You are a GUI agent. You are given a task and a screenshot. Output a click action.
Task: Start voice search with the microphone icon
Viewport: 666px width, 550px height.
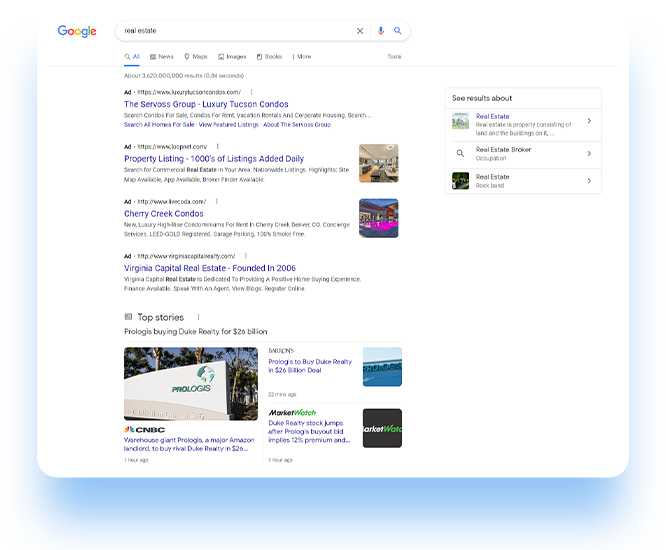point(381,31)
